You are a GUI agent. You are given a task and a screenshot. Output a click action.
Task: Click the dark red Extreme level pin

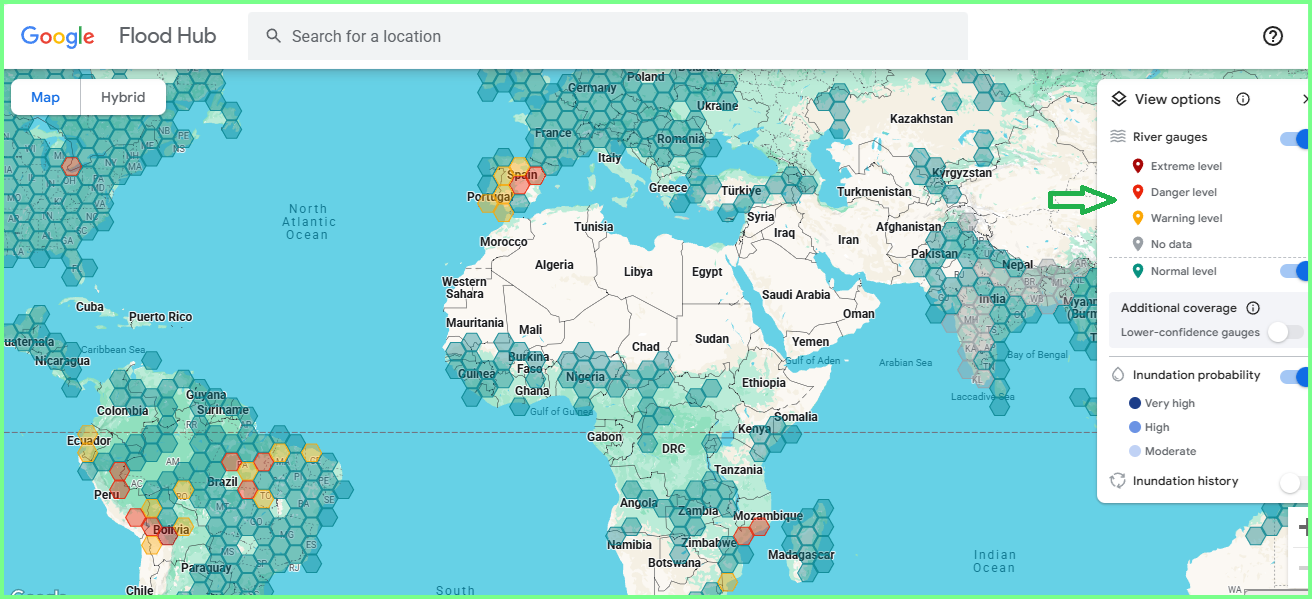1137,166
